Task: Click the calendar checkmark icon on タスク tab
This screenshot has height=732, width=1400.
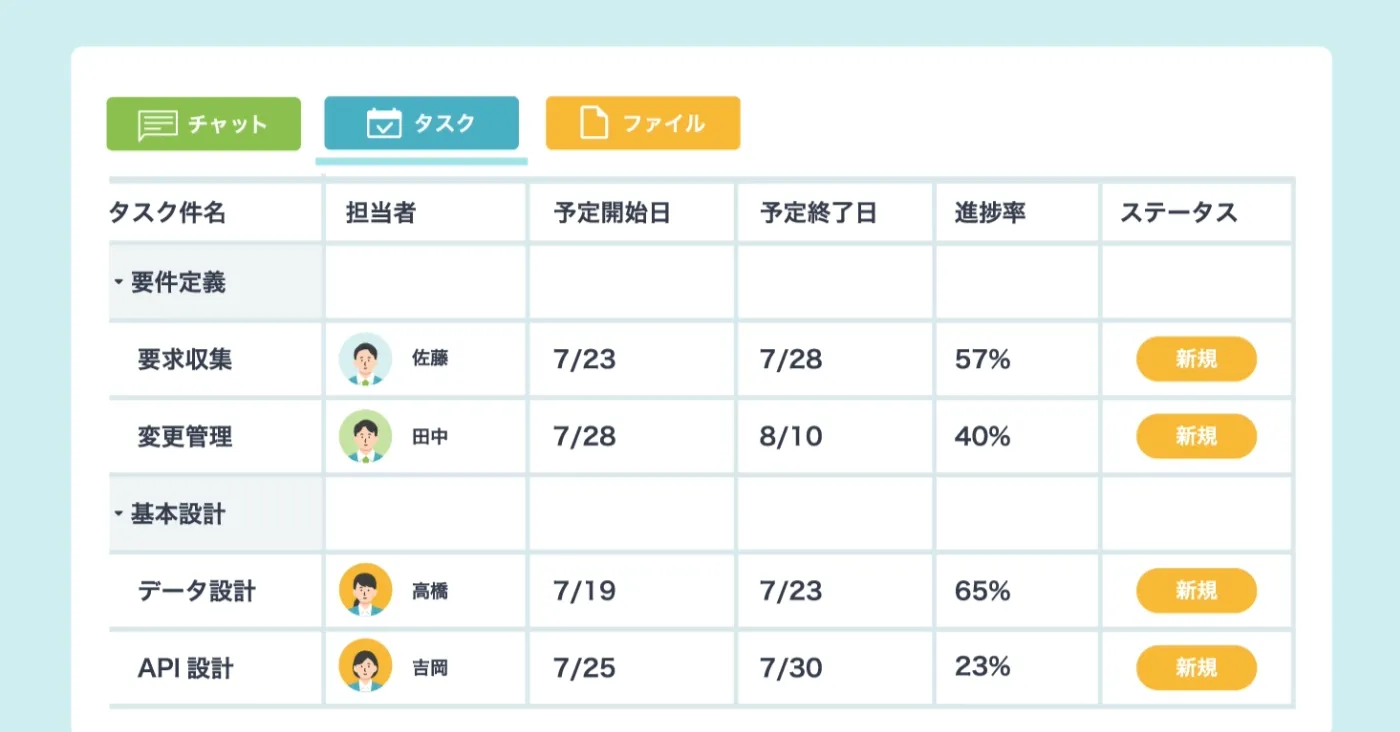Action: click(385, 123)
